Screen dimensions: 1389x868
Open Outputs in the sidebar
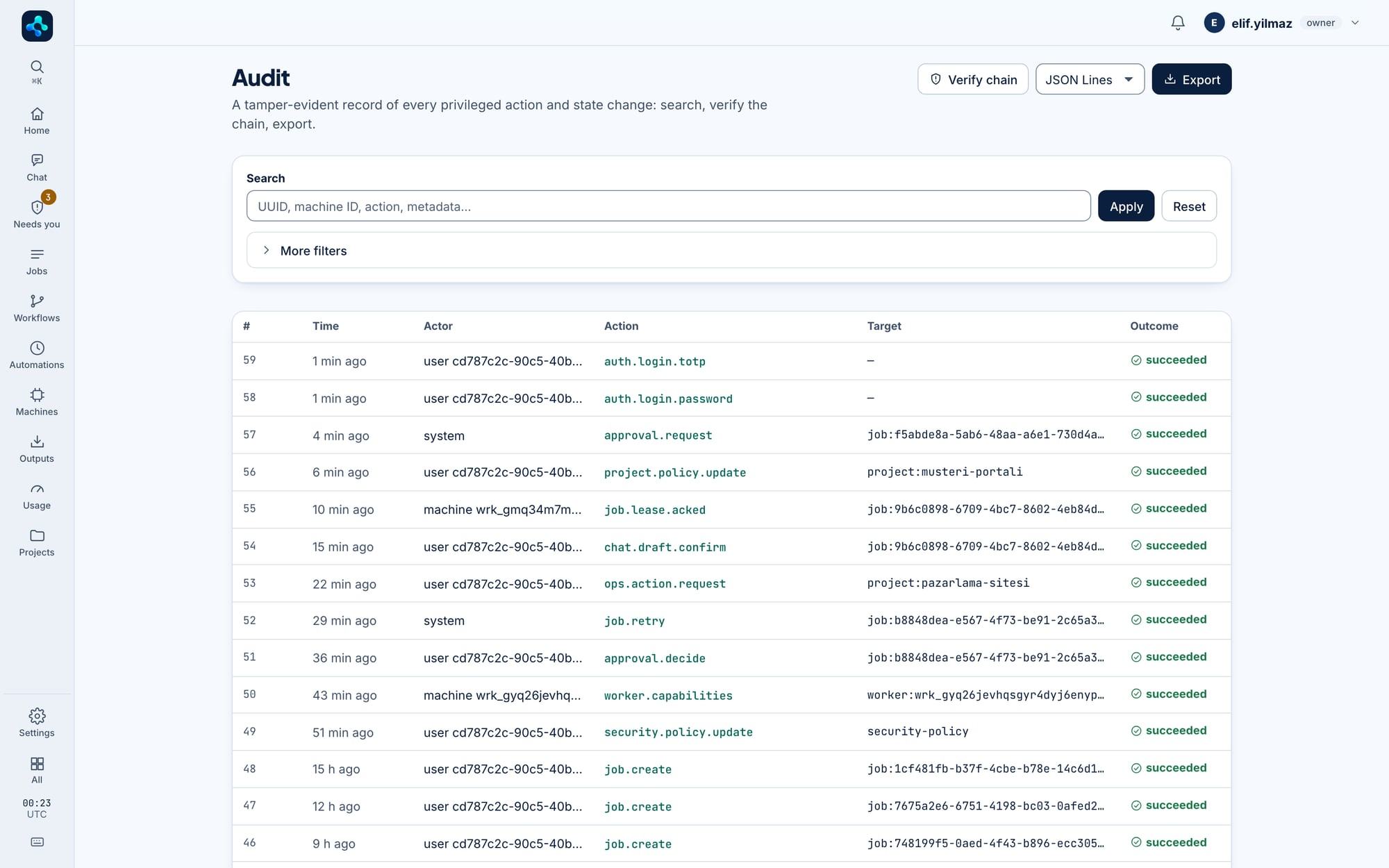point(37,449)
